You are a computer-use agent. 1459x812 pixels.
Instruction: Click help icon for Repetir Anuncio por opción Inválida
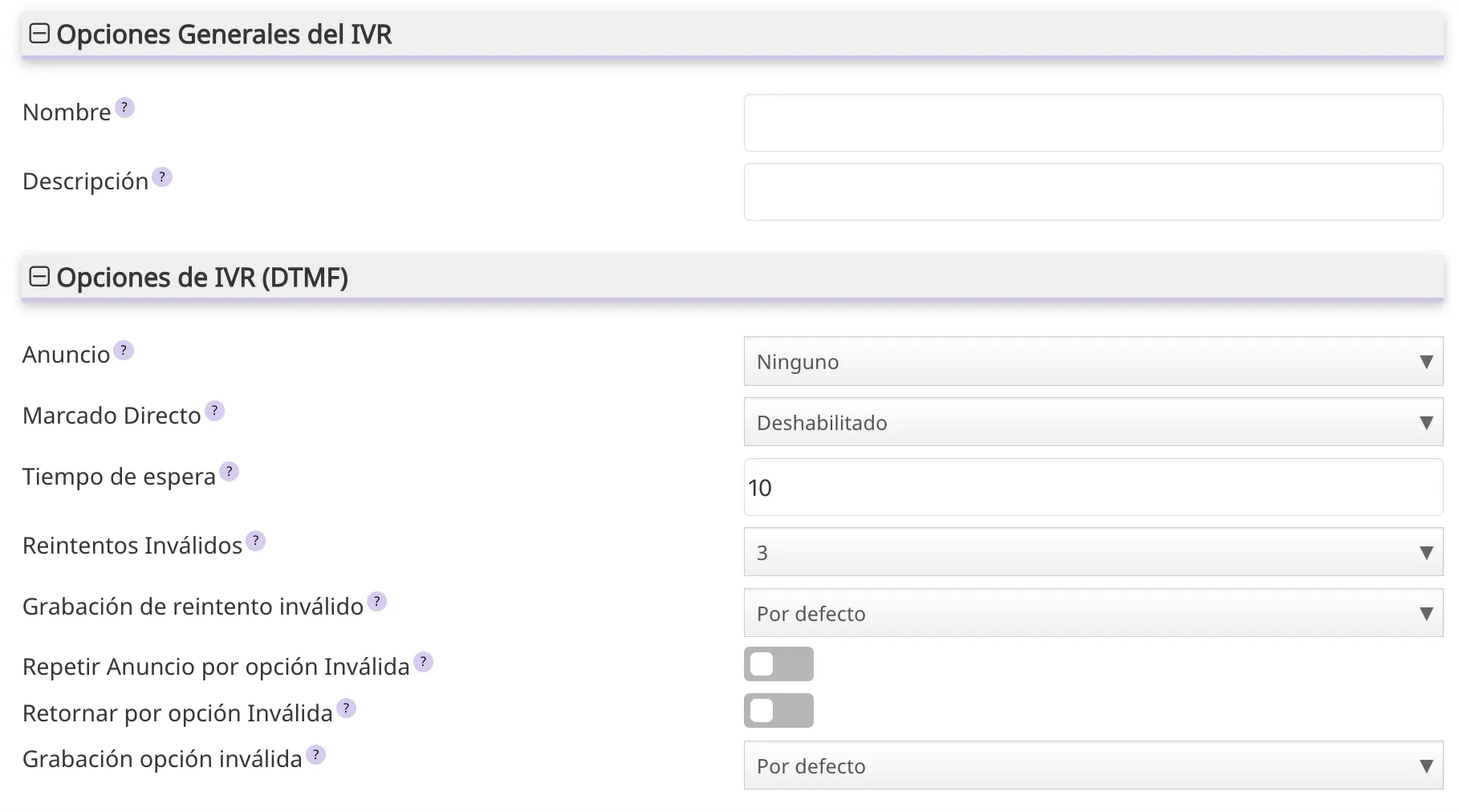tap(423, 662)
